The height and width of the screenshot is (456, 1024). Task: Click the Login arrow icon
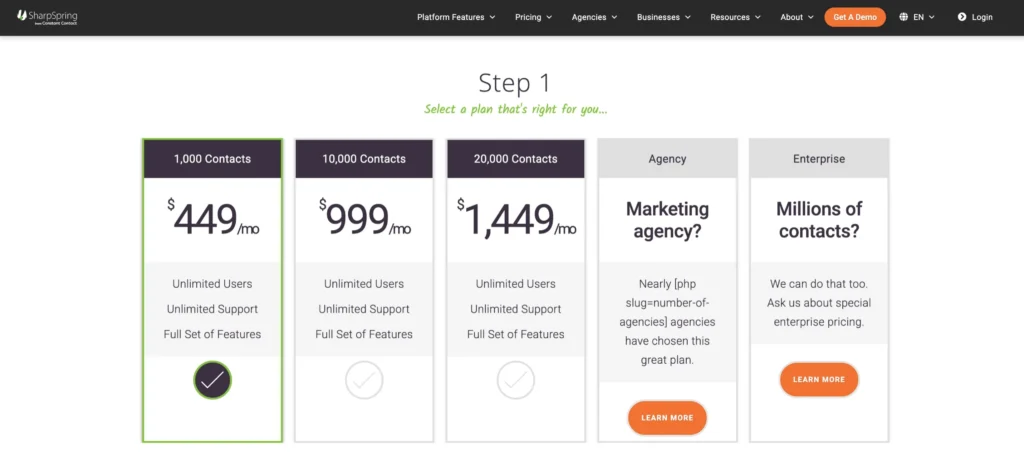pyautogui.click(x=962, y=17)
